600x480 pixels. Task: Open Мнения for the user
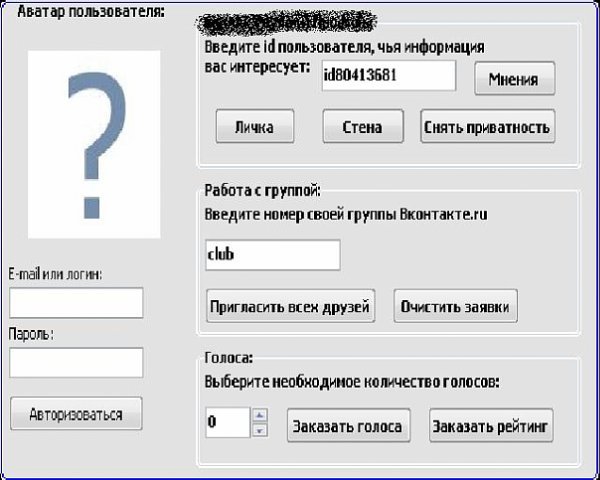point(514,79)
